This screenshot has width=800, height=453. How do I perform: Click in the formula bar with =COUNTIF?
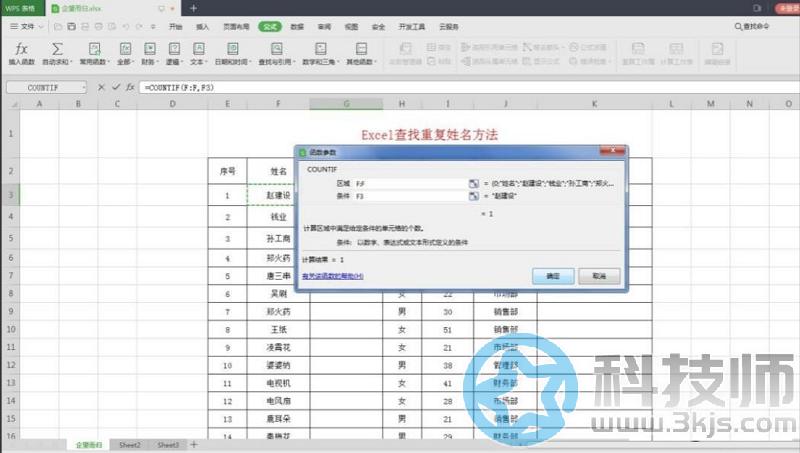coord(469,87)
